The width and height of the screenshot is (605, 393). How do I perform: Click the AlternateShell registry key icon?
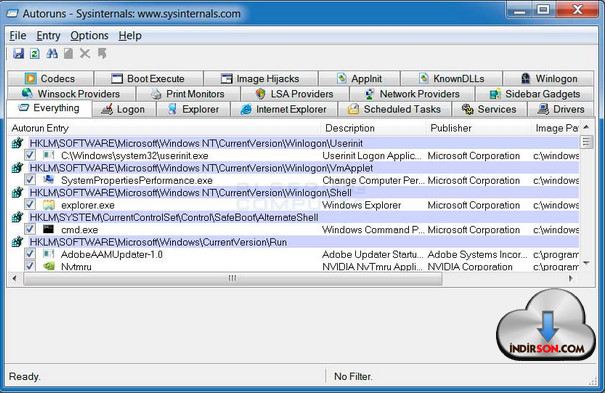click(17, 217)
